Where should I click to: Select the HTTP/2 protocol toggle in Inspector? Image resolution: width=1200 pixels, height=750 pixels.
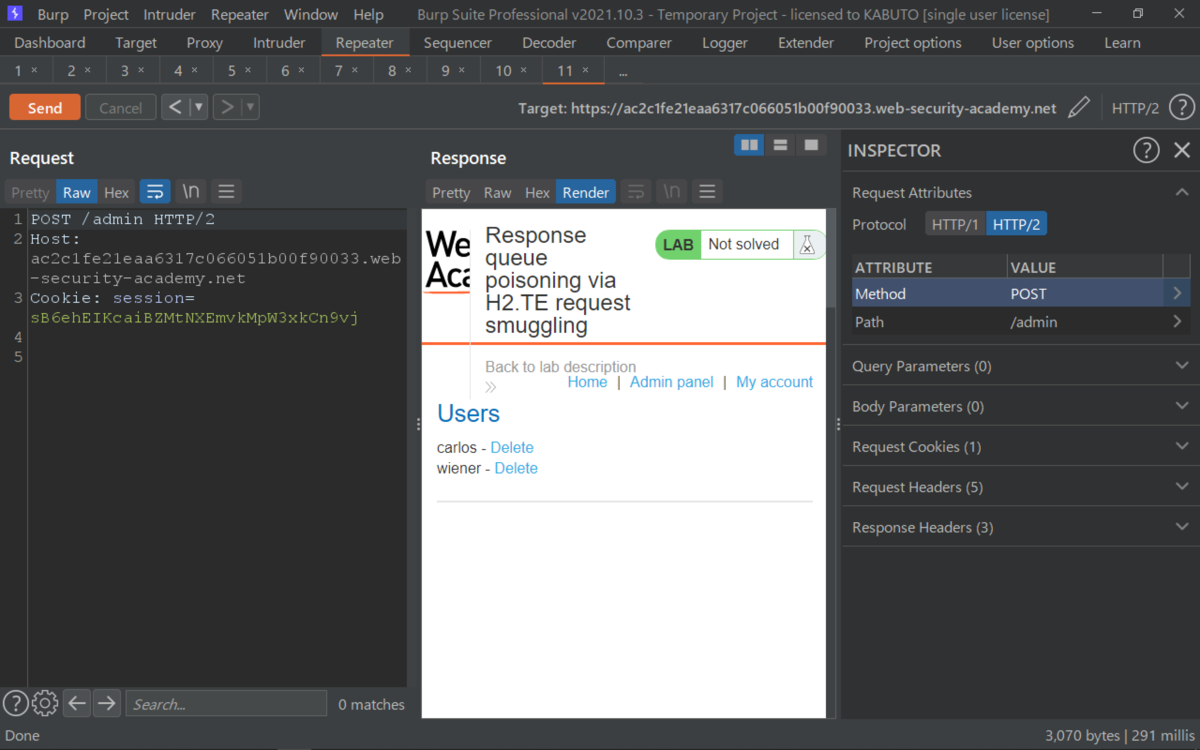[x=1016, y=225]
